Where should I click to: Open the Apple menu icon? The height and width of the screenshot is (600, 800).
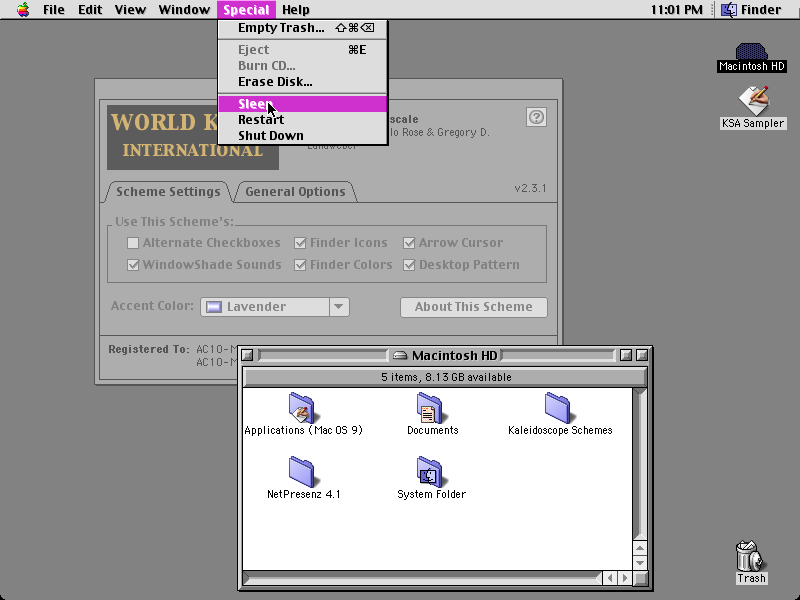pos(22,10)
